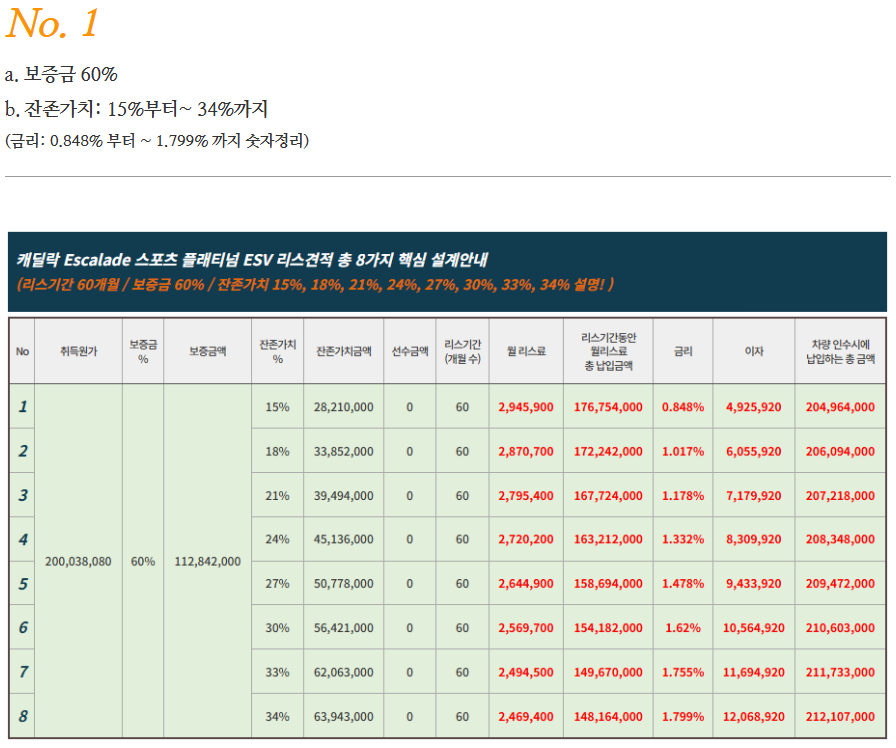Click row number 8 cell
896x748 pixels.
22,716
